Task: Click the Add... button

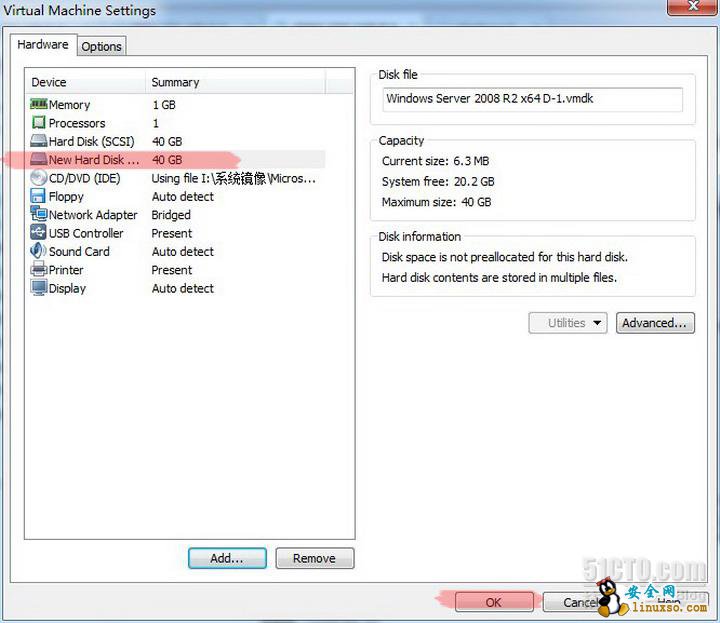Action: [227, 559]
